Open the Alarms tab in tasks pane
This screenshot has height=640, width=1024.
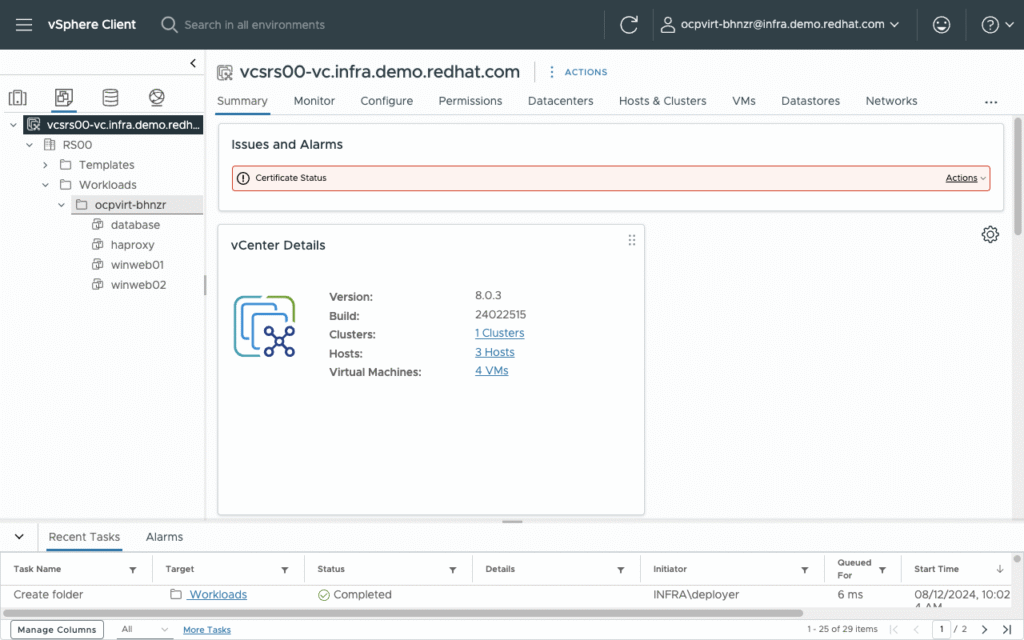click(164, 537)
